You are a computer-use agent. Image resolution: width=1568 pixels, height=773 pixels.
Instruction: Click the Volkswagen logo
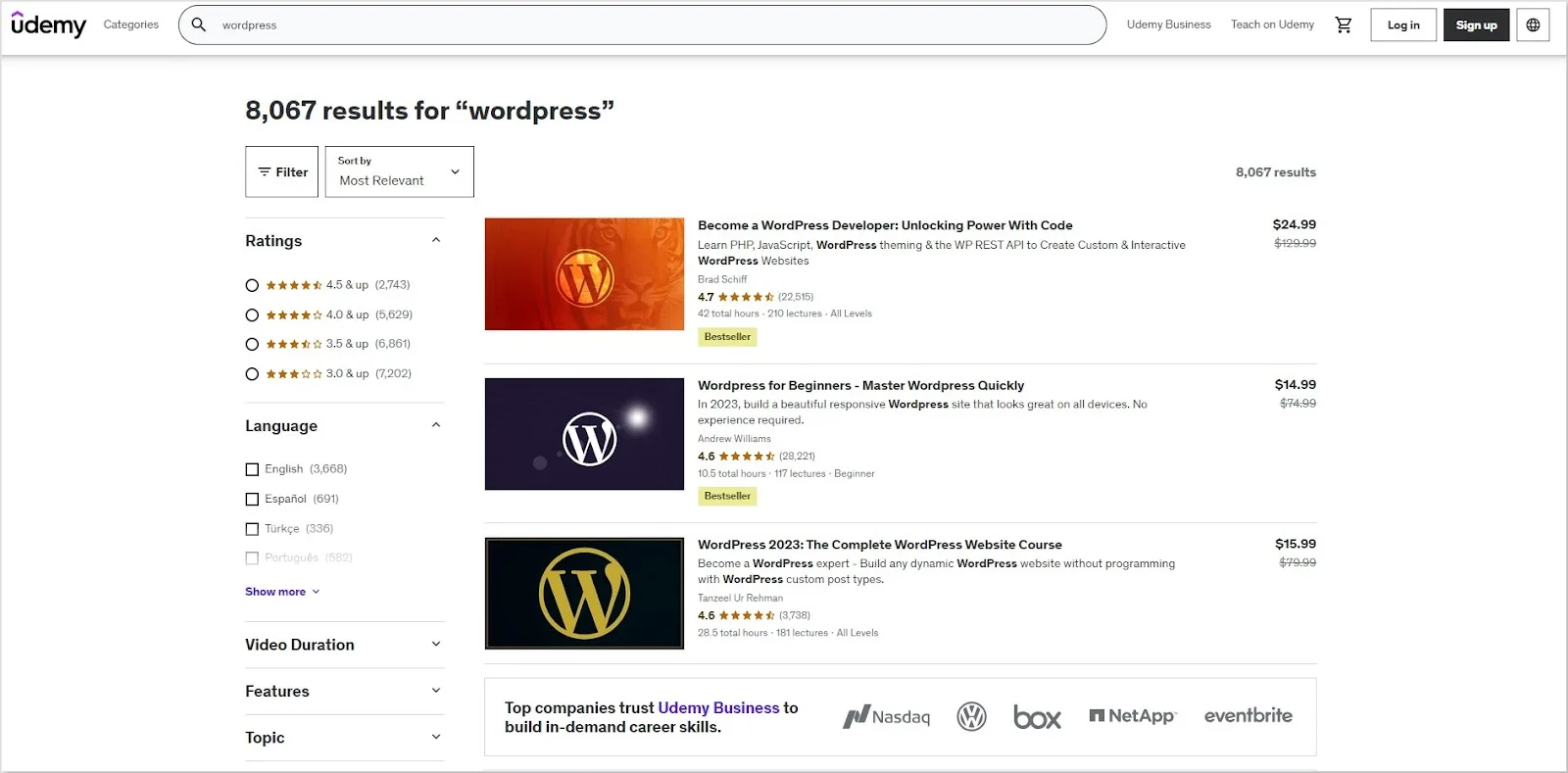(x=971, y=716)
